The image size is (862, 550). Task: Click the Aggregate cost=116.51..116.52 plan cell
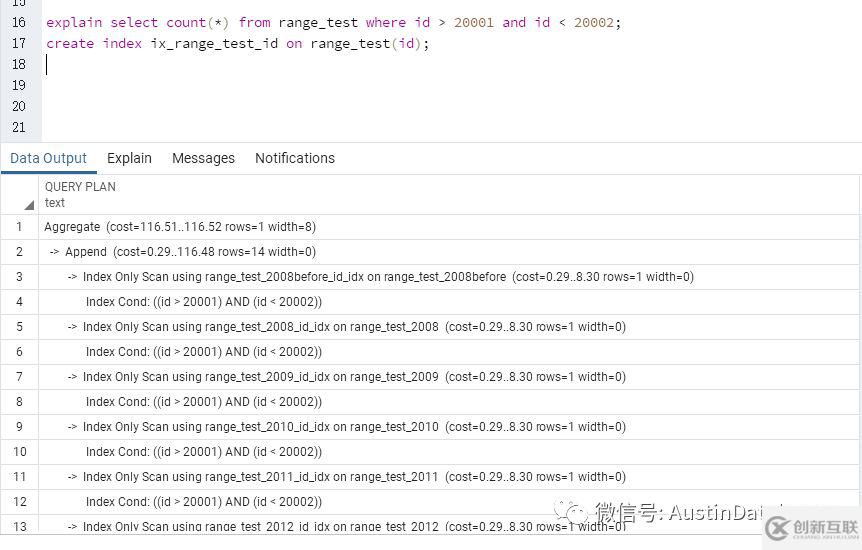coord(449,227)
